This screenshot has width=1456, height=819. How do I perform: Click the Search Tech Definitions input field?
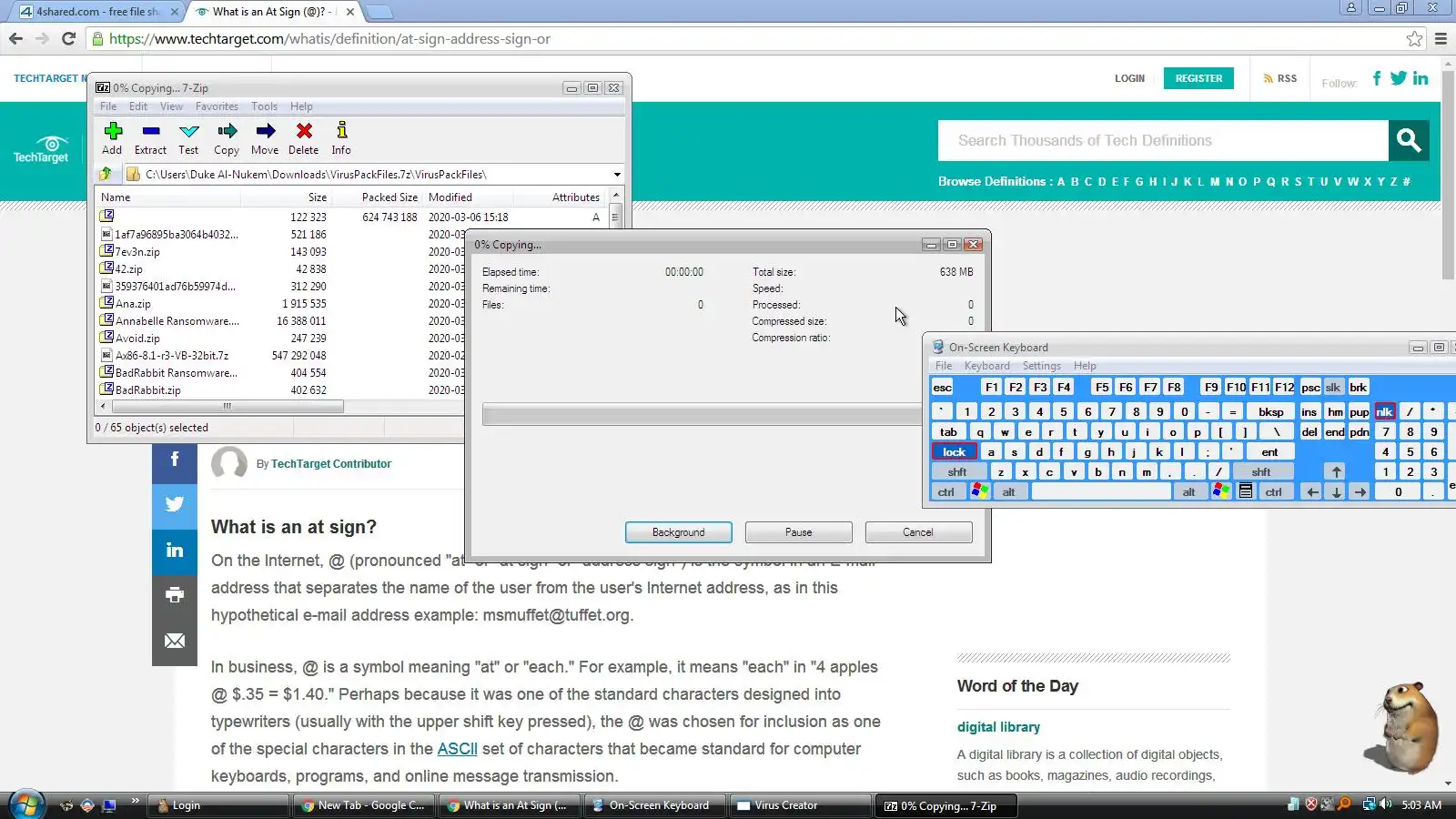click(x=1163, y=140)
